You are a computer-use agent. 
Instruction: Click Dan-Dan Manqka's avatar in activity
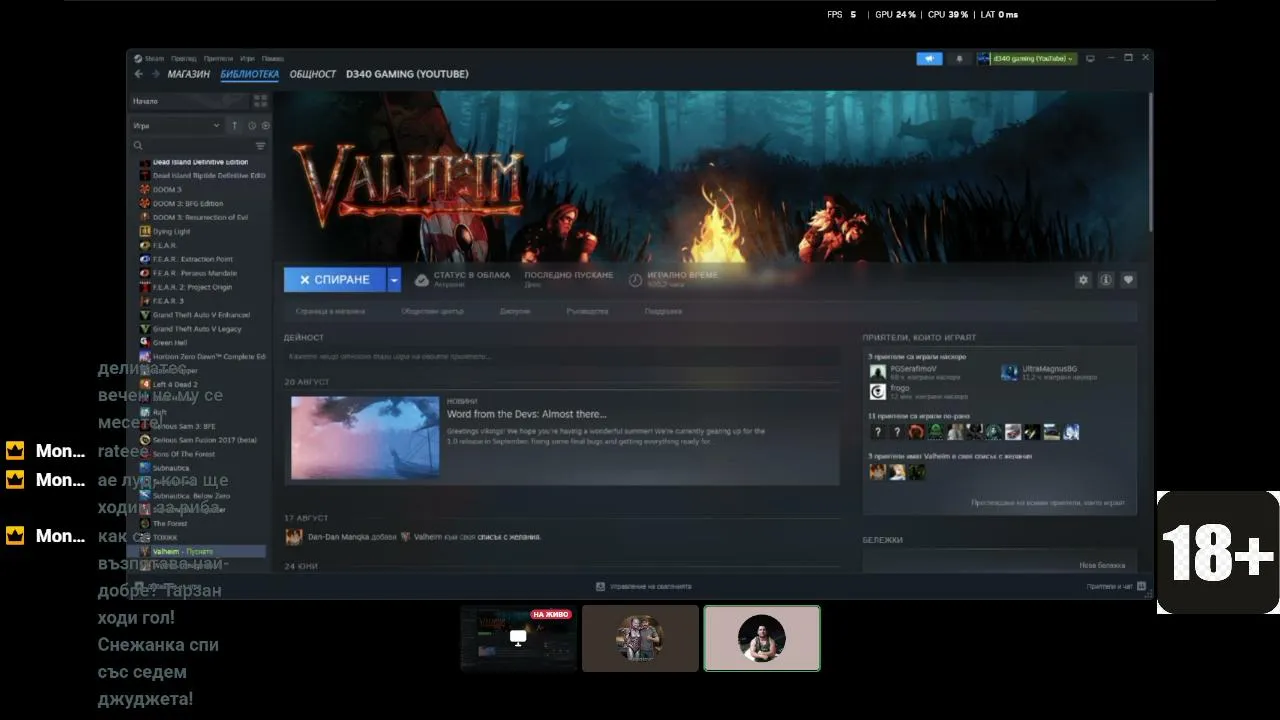[294, 537]
